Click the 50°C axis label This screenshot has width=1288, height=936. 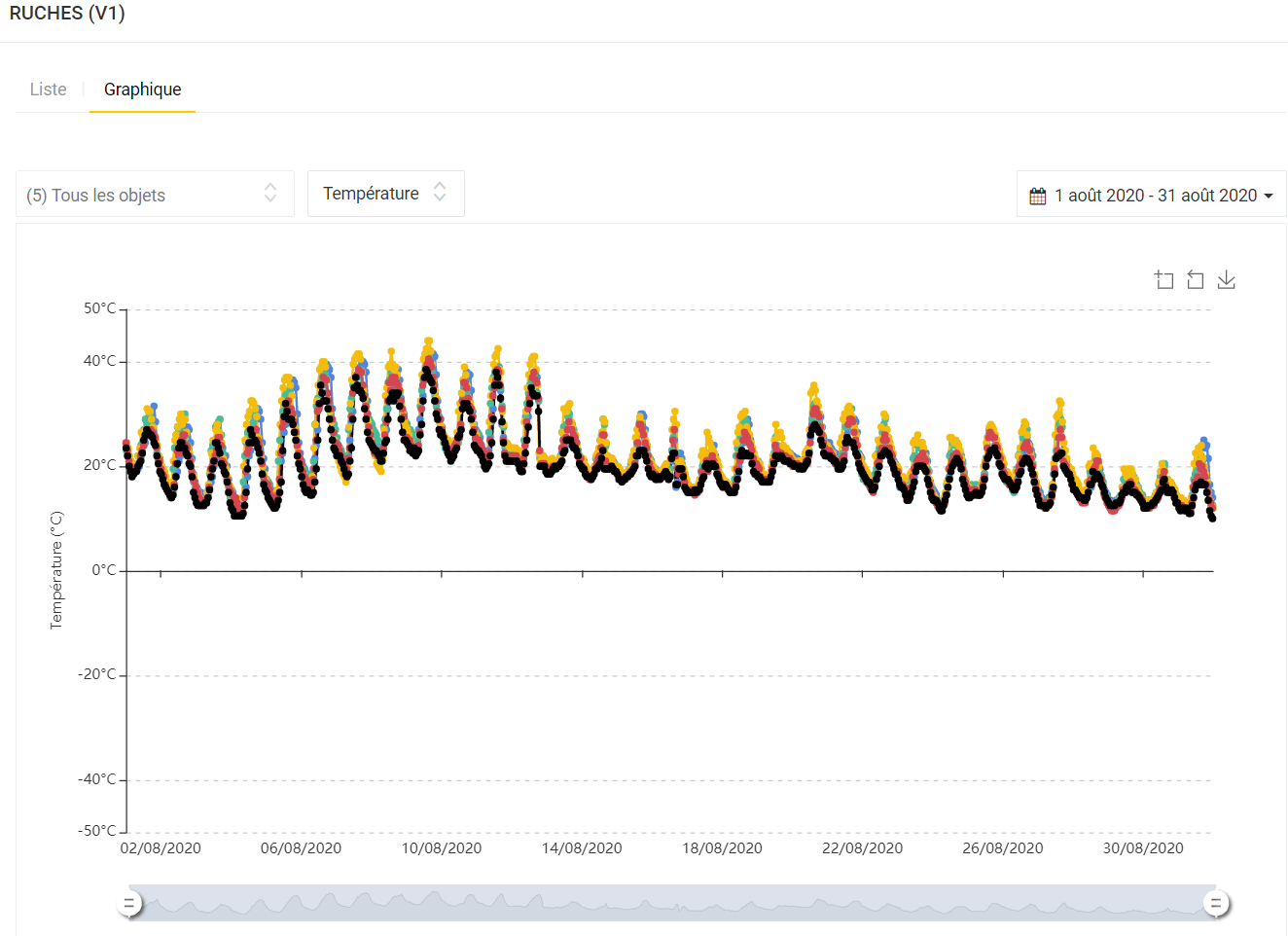click(99, 308)
